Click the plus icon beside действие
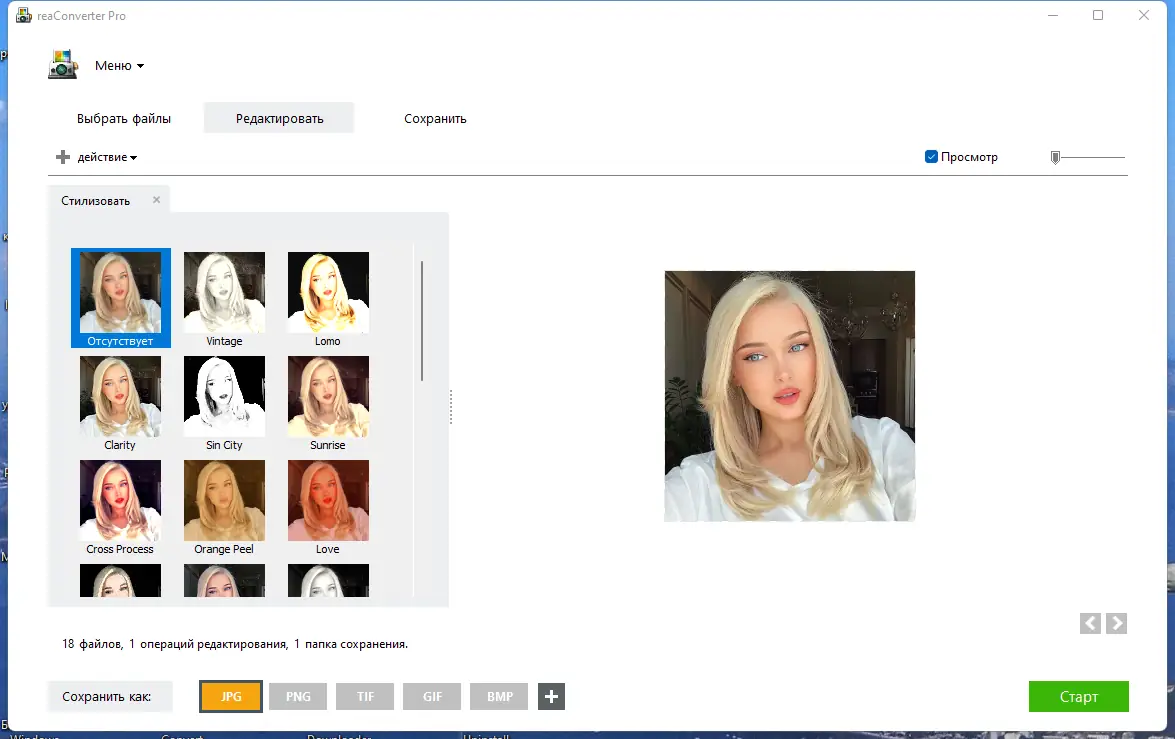 (63, 157)
